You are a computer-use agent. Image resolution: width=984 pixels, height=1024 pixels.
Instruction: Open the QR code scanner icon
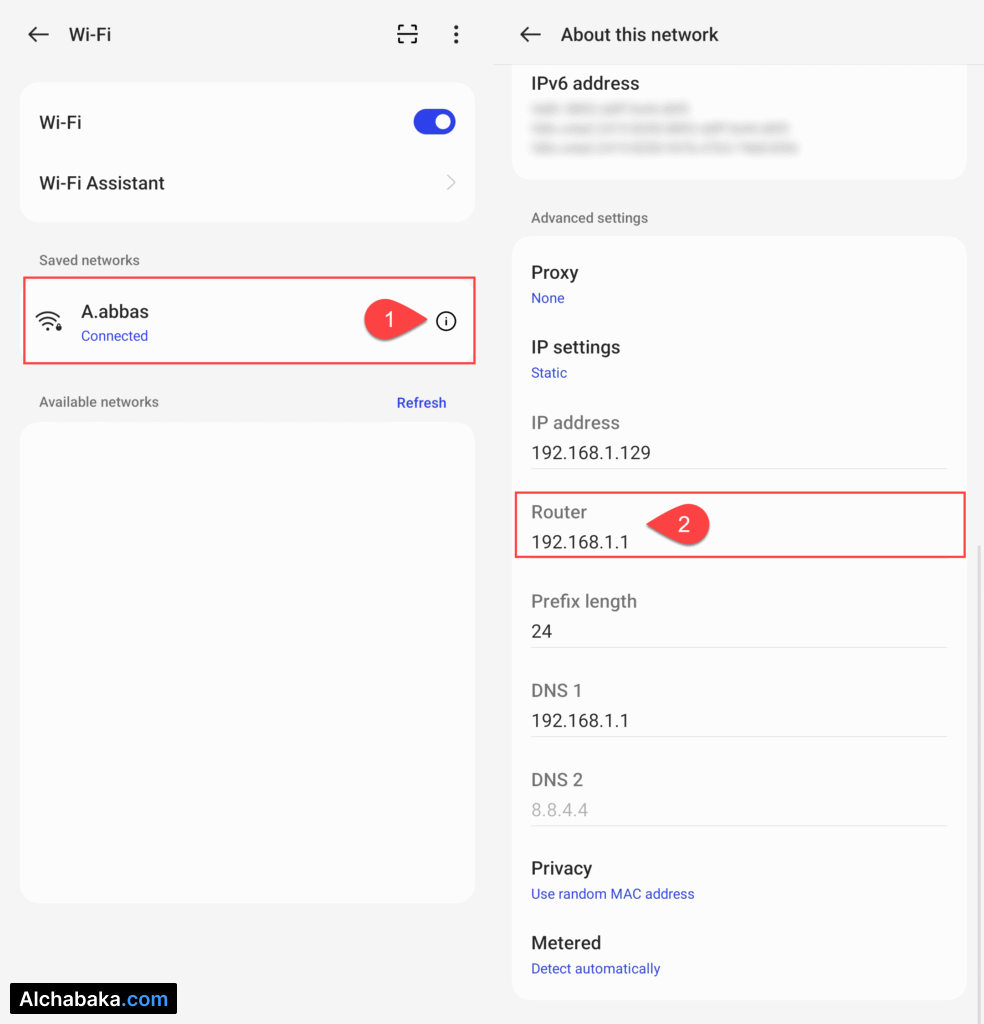[x=407, y=35]
